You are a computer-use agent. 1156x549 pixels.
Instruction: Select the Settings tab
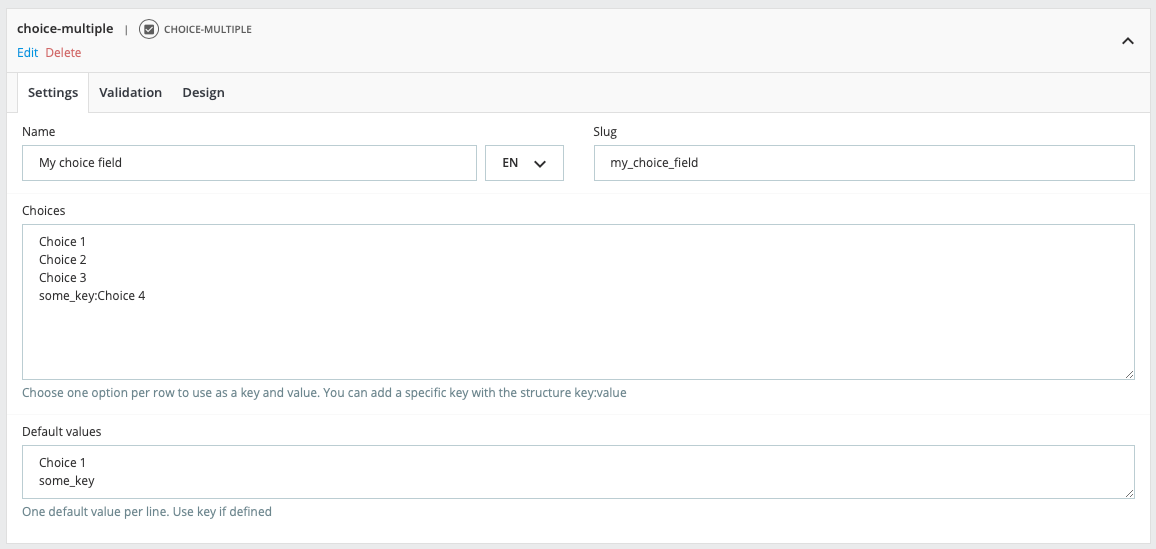53,93
